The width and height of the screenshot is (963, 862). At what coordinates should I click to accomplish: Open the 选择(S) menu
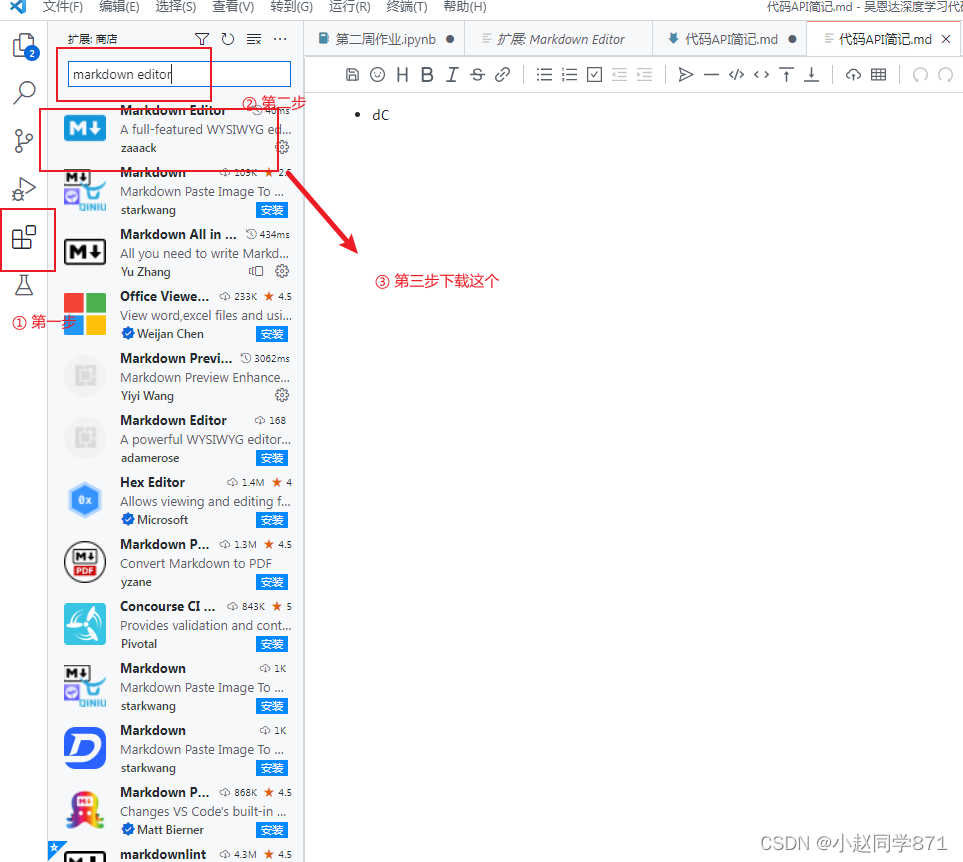click(x=176, y=7)
